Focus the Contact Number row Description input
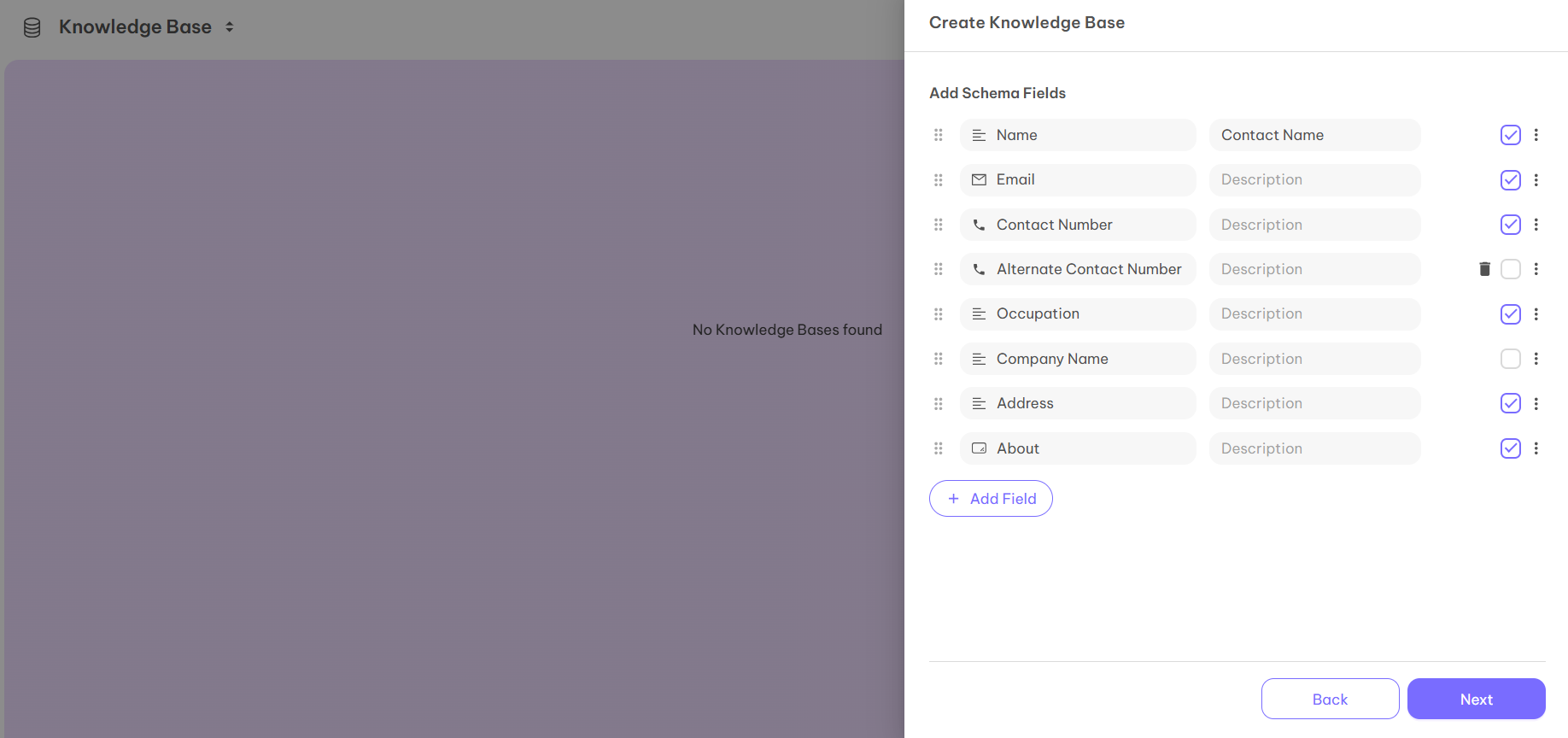Image resolution: width=1568 pixels, height=738 pixels. [x=1315, y=225]
